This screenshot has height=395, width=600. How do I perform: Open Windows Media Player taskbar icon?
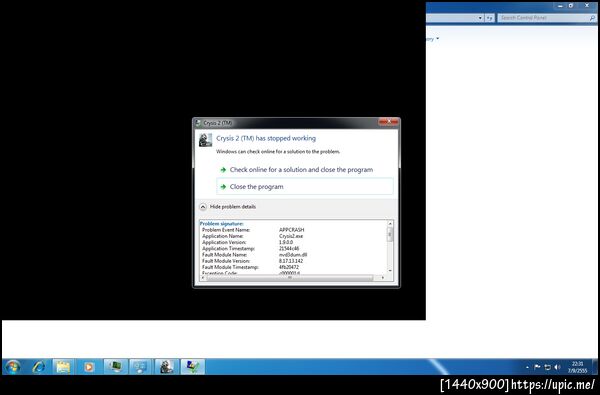(x=89, y=367)
